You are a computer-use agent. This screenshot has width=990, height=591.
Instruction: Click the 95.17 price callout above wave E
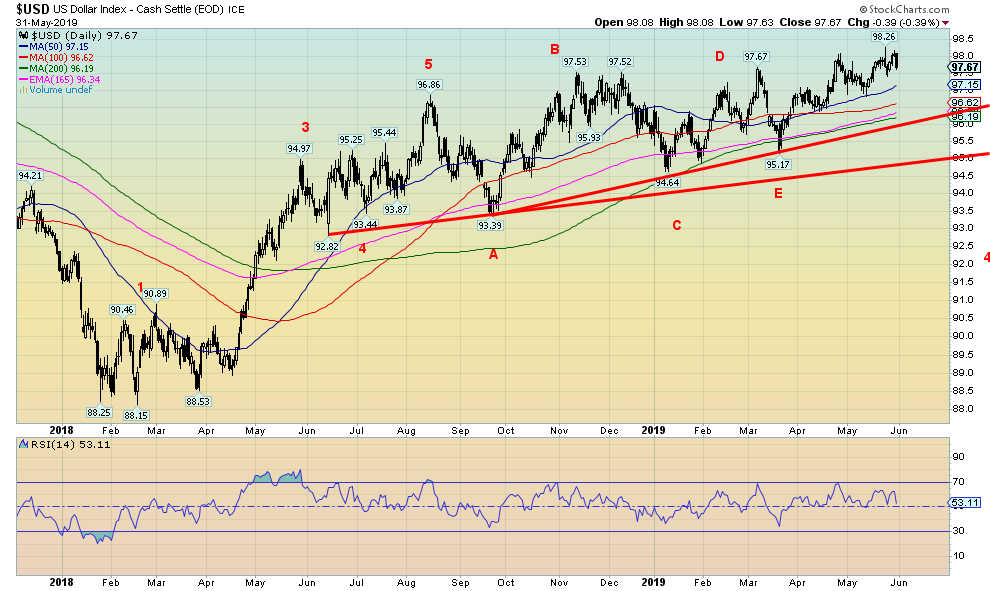778,163
